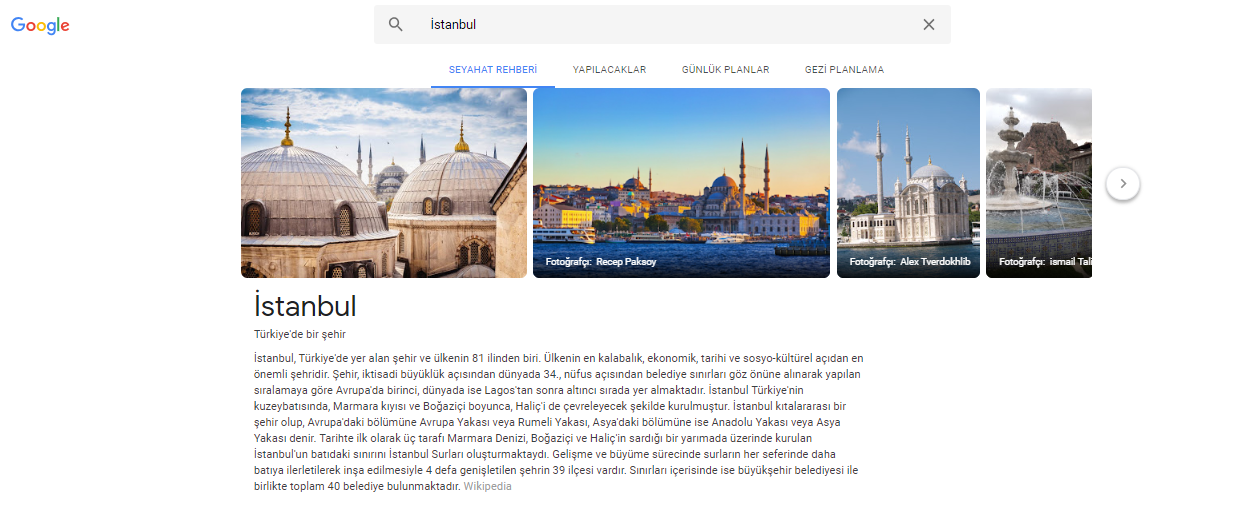This screenshot has height=518, width=1260.
Task: Open the Wikipedia source link
Action: (487, 486)
